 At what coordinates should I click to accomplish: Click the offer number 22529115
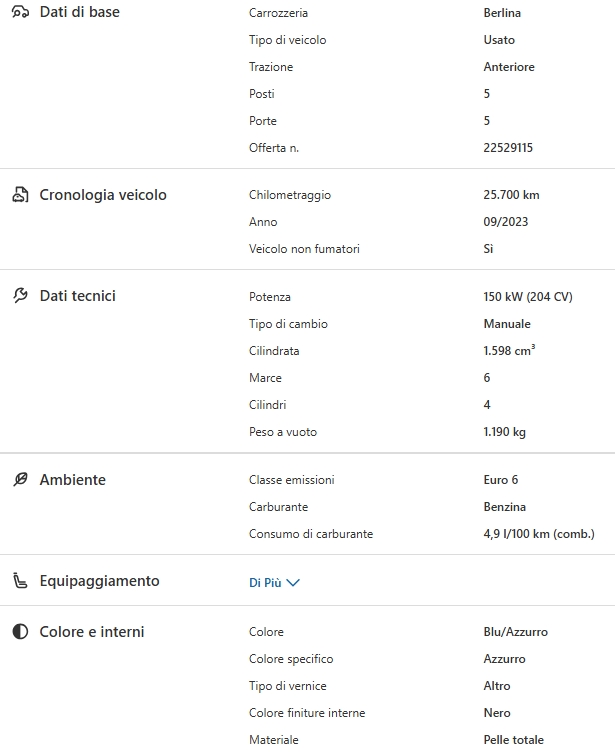(x=508, y=148)
